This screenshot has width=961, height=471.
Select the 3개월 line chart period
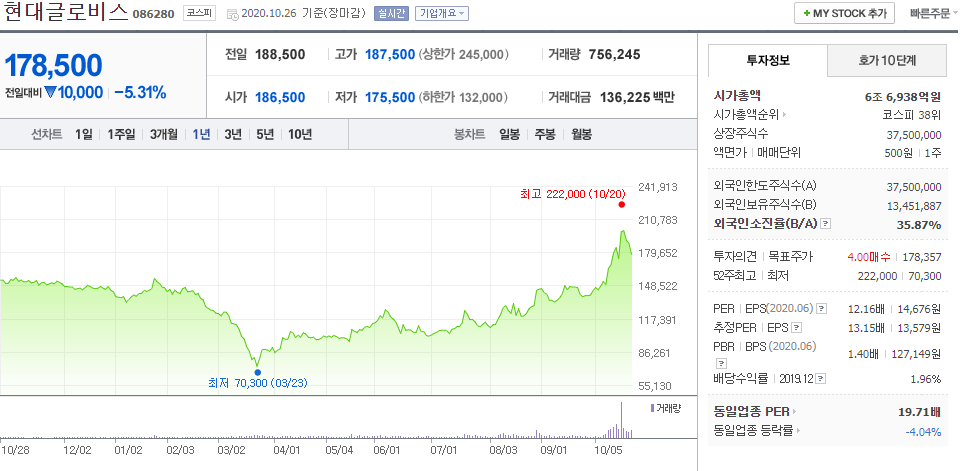(x=164, y=134)
